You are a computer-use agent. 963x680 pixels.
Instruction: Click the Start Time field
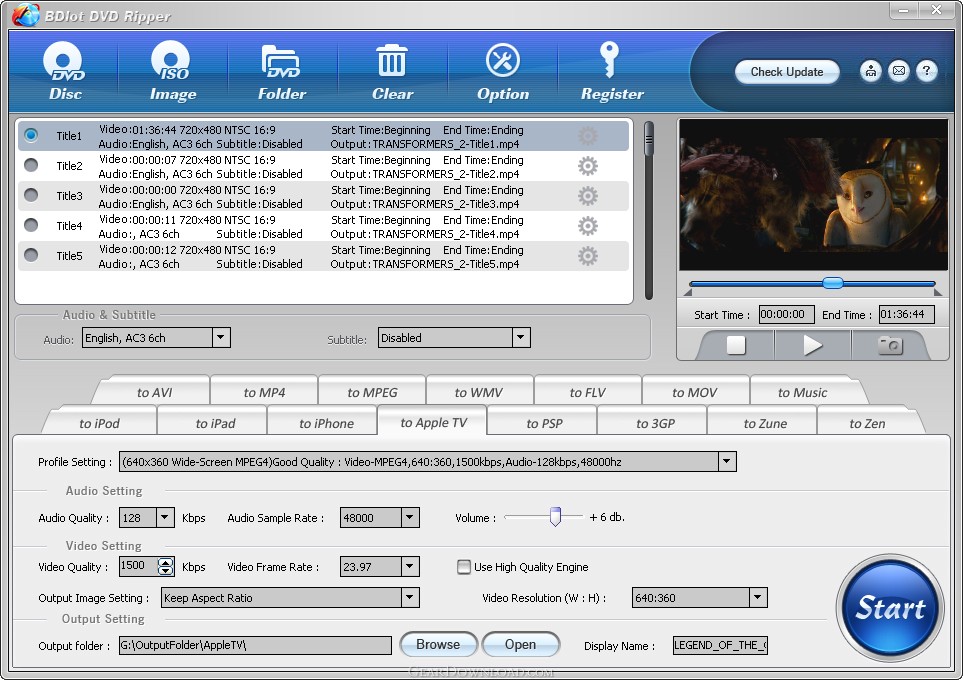click(x=786, y=315)
